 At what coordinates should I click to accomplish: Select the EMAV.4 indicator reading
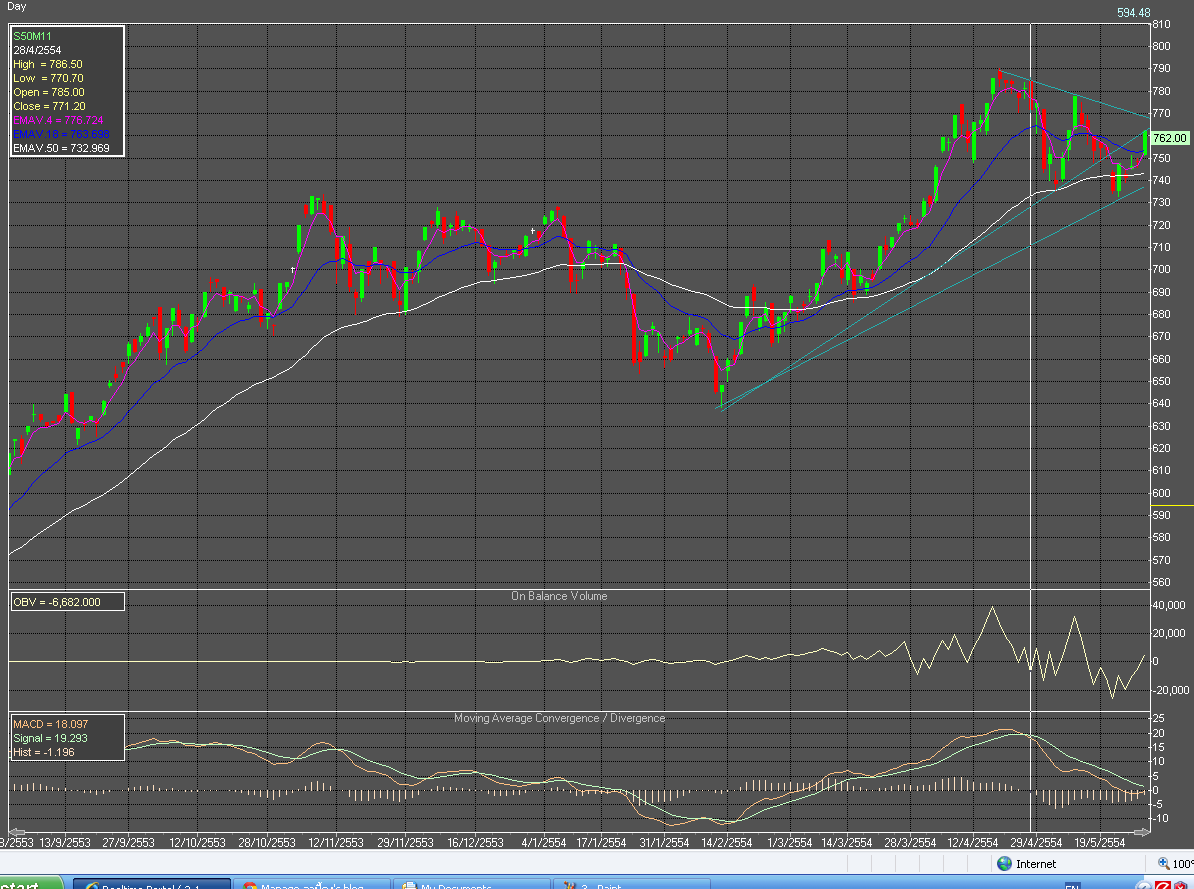coord(58,120)
